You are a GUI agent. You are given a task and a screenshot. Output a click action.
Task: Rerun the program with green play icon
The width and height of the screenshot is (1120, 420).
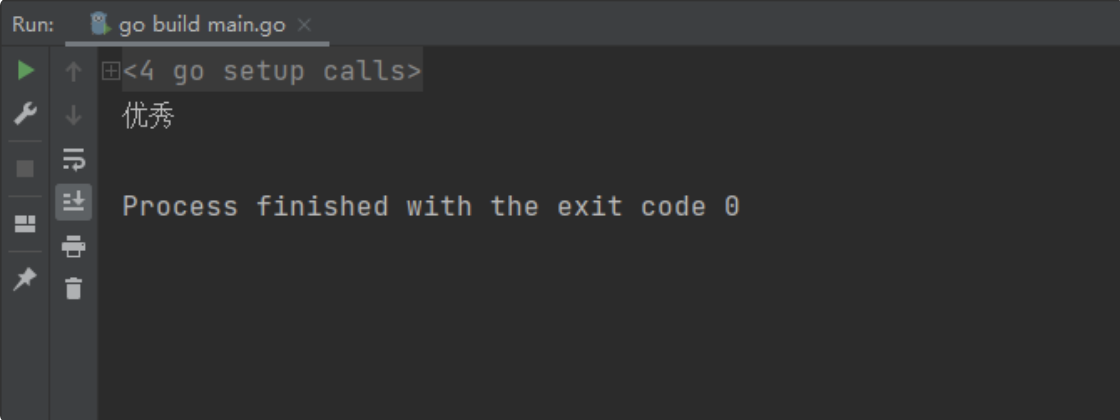pyautogui.click(x=26, y=70)
